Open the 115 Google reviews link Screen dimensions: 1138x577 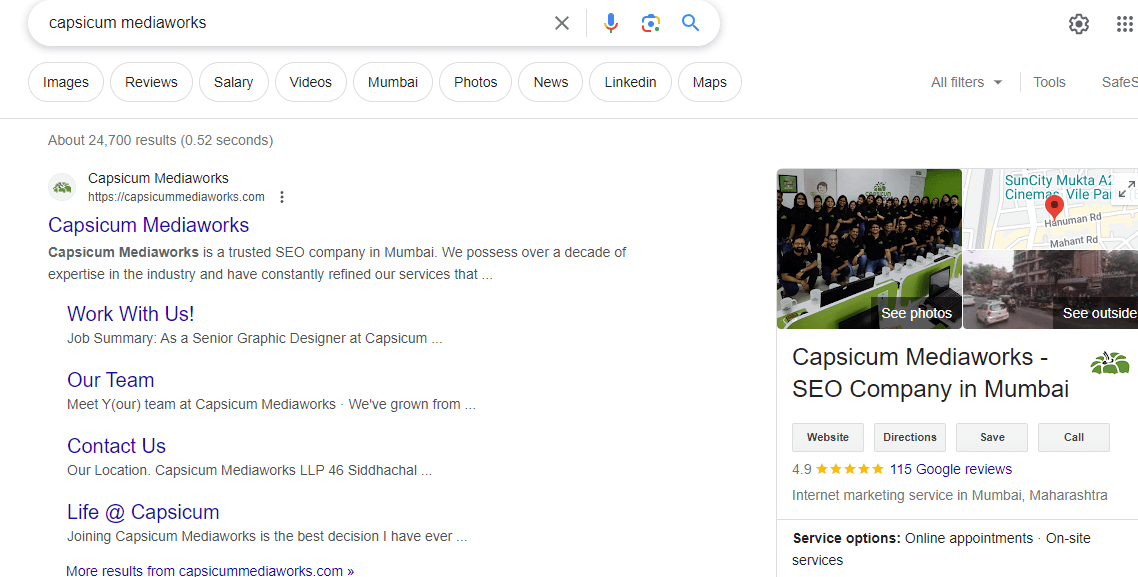(x=950, y=469)
